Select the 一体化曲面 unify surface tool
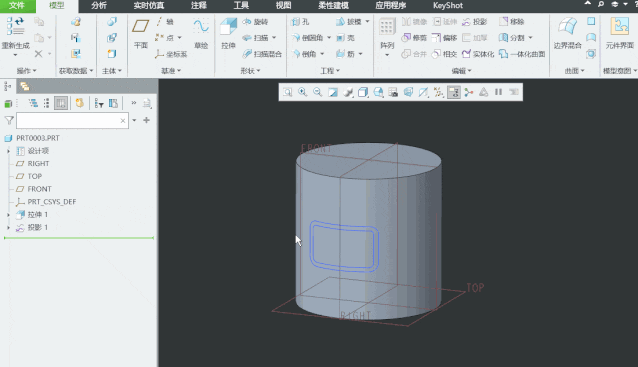The image size is (638, 367). tap(522, 54)
